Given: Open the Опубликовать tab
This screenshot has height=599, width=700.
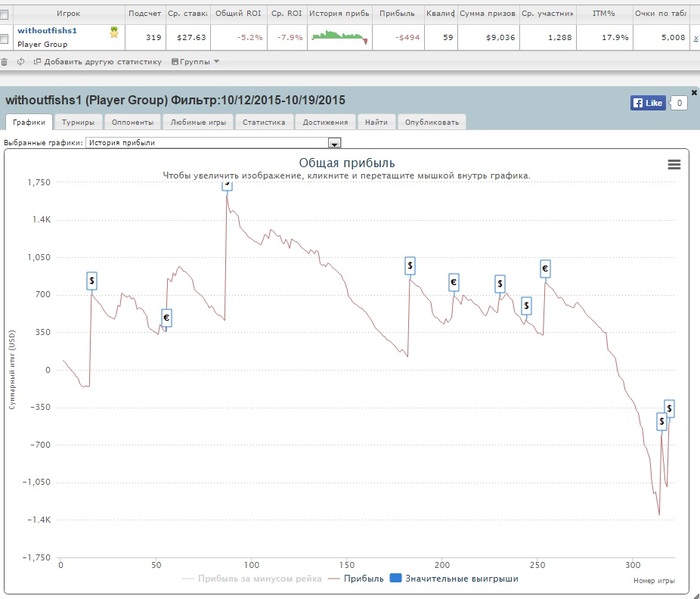Looking at the screenshot, I should pyautogui.click(x=432, y=122).
